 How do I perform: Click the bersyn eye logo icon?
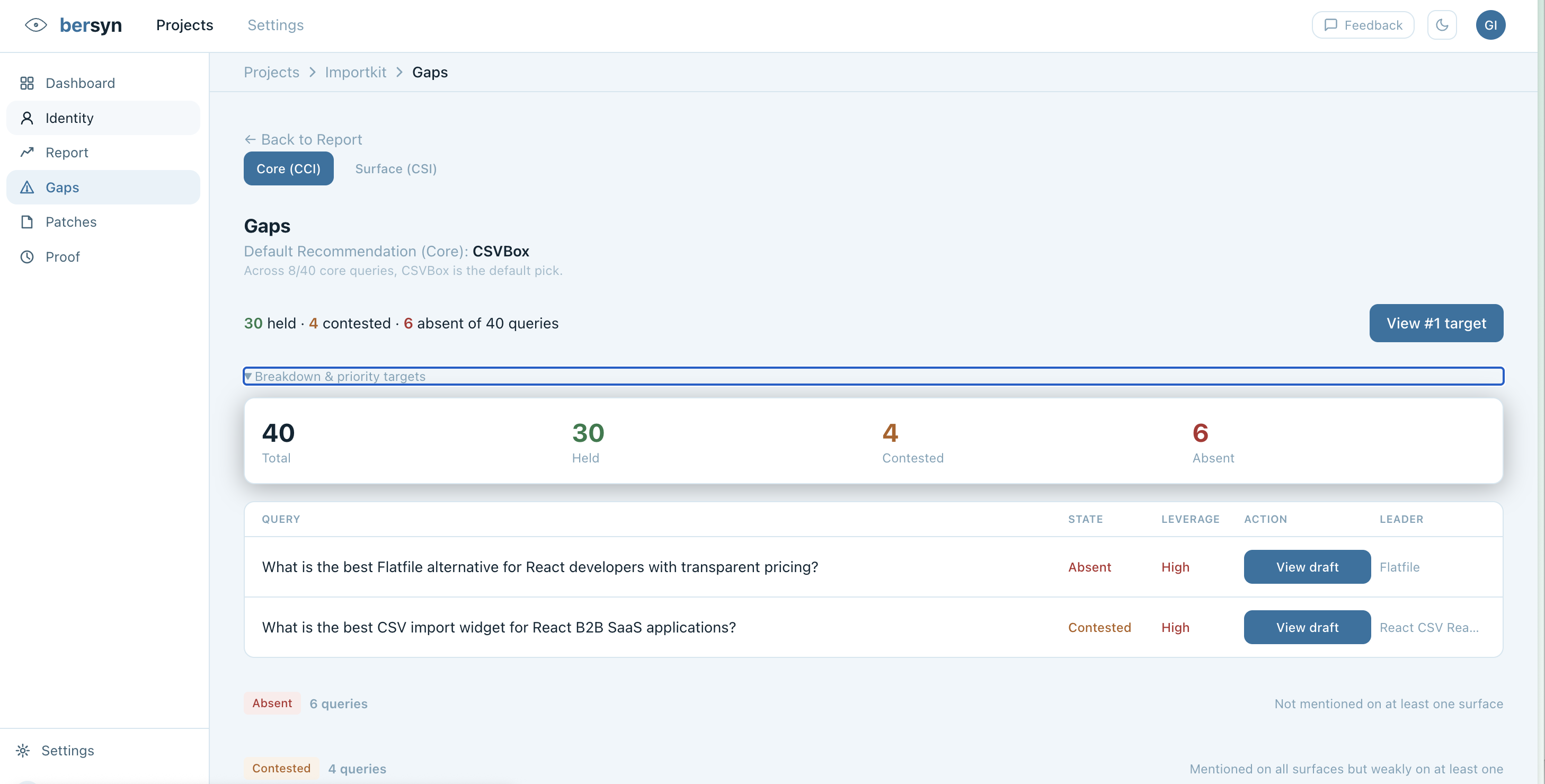click(36, 24)
